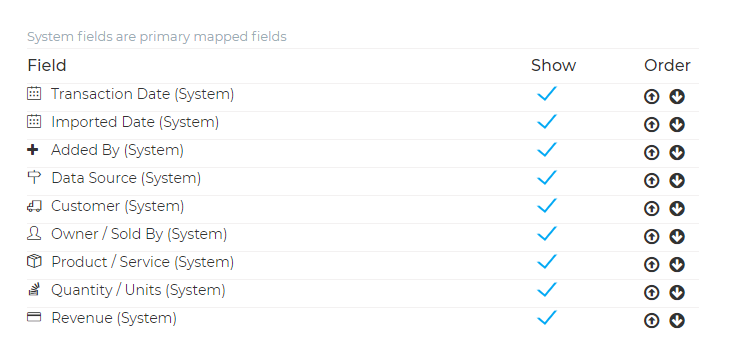Viewport: 739px width, 361px height.
Task: Click the Order column header
Action: (667, 66)
